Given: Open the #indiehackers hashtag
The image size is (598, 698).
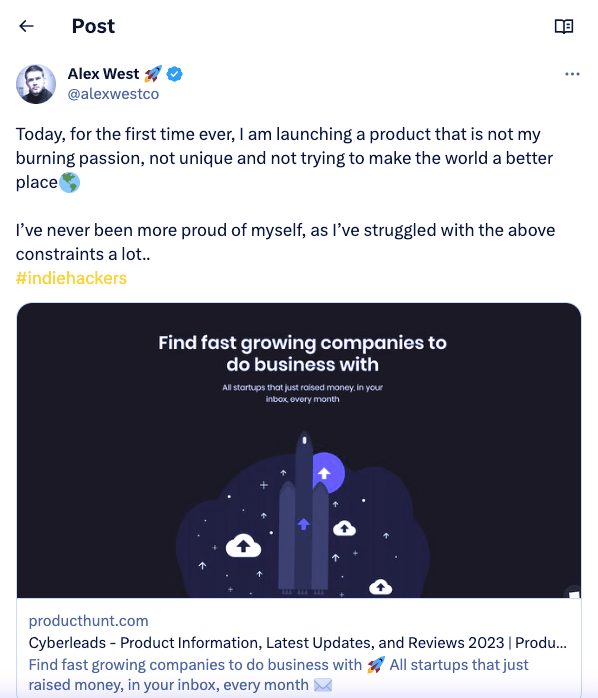Looking at the screenshot, I should pyautogui.click(x=71, y=278).
